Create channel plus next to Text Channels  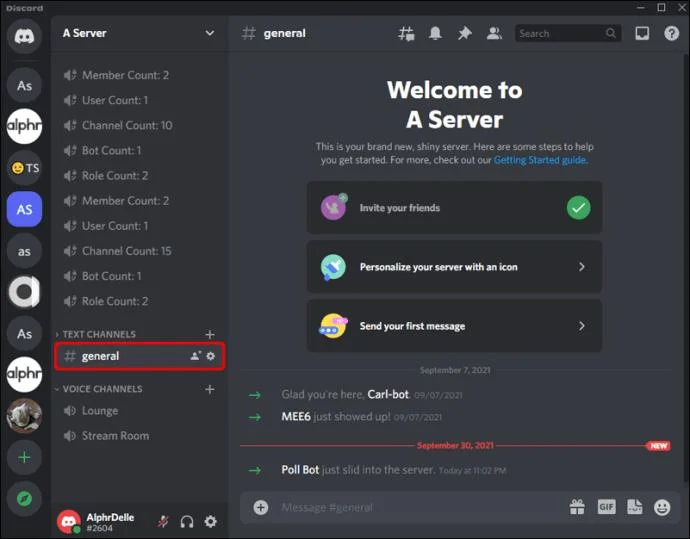click(x=210, y=334)
